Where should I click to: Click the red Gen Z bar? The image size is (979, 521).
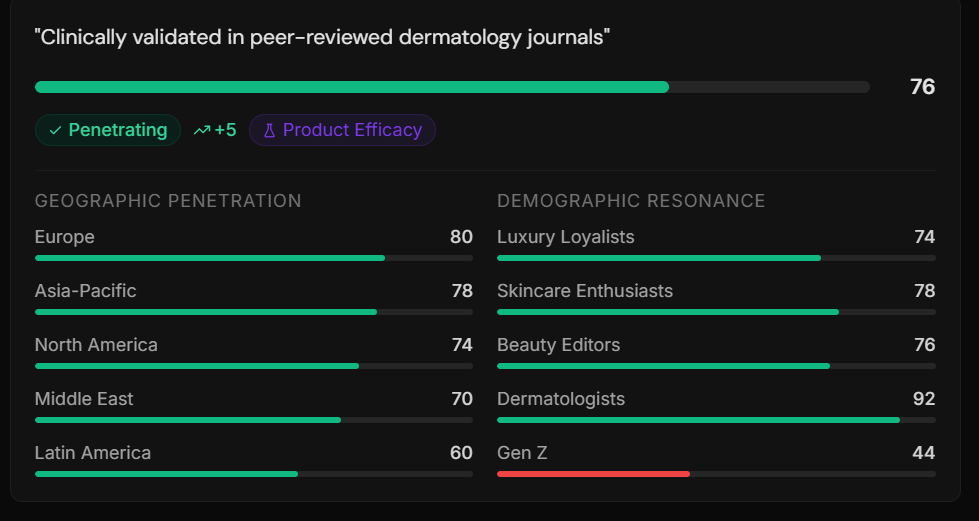point(593,474)
